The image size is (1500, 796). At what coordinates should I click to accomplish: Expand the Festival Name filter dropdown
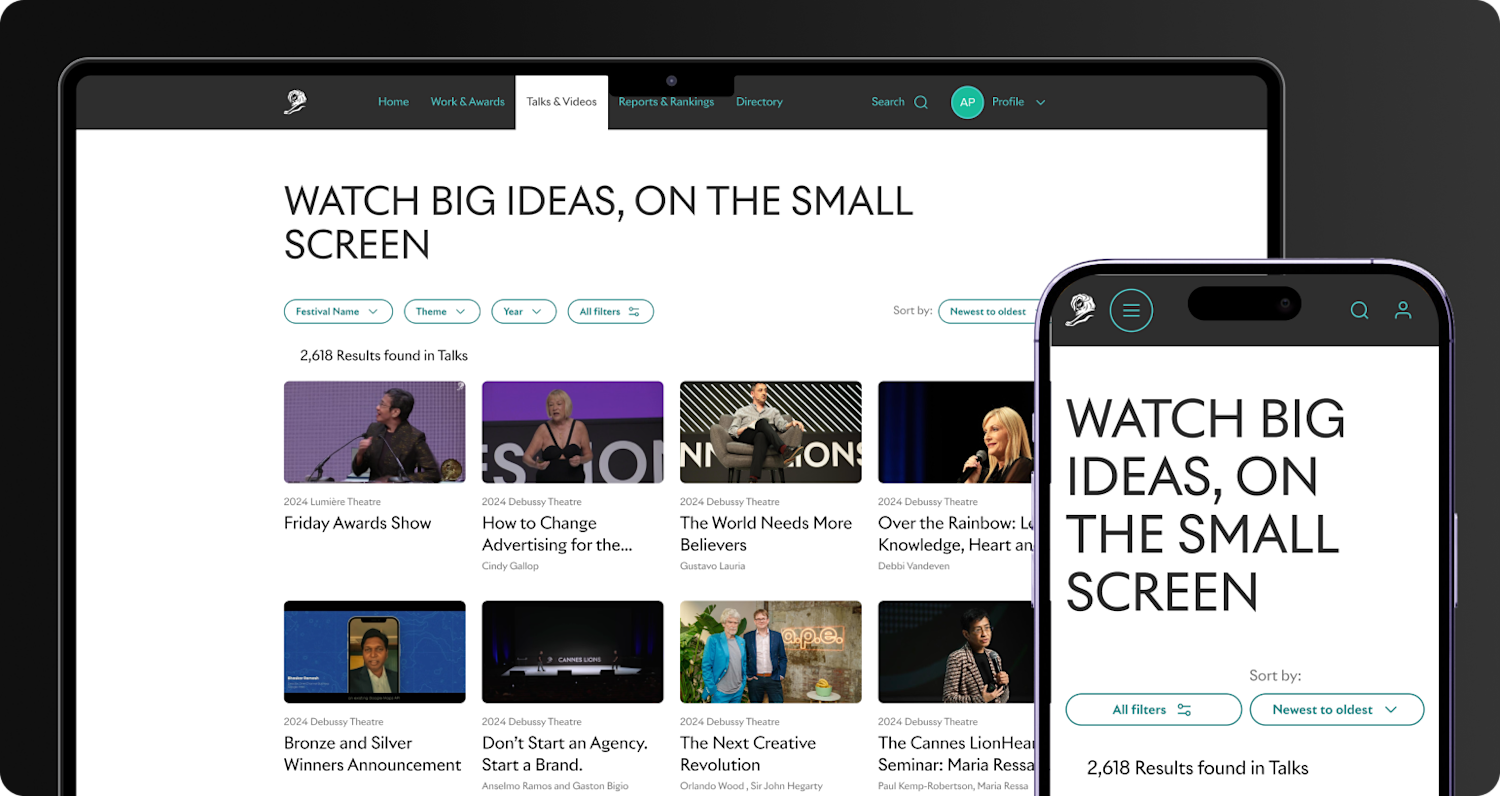338,312
